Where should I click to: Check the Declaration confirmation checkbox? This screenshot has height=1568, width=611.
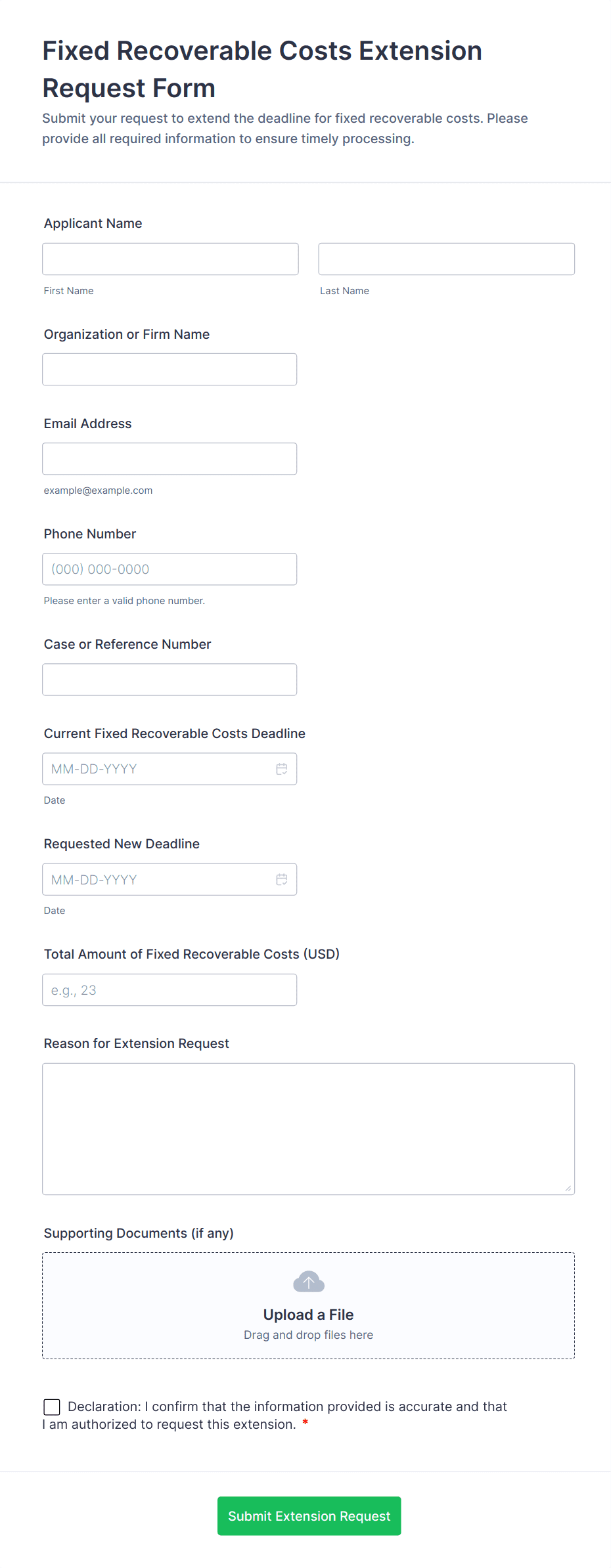52,1406
